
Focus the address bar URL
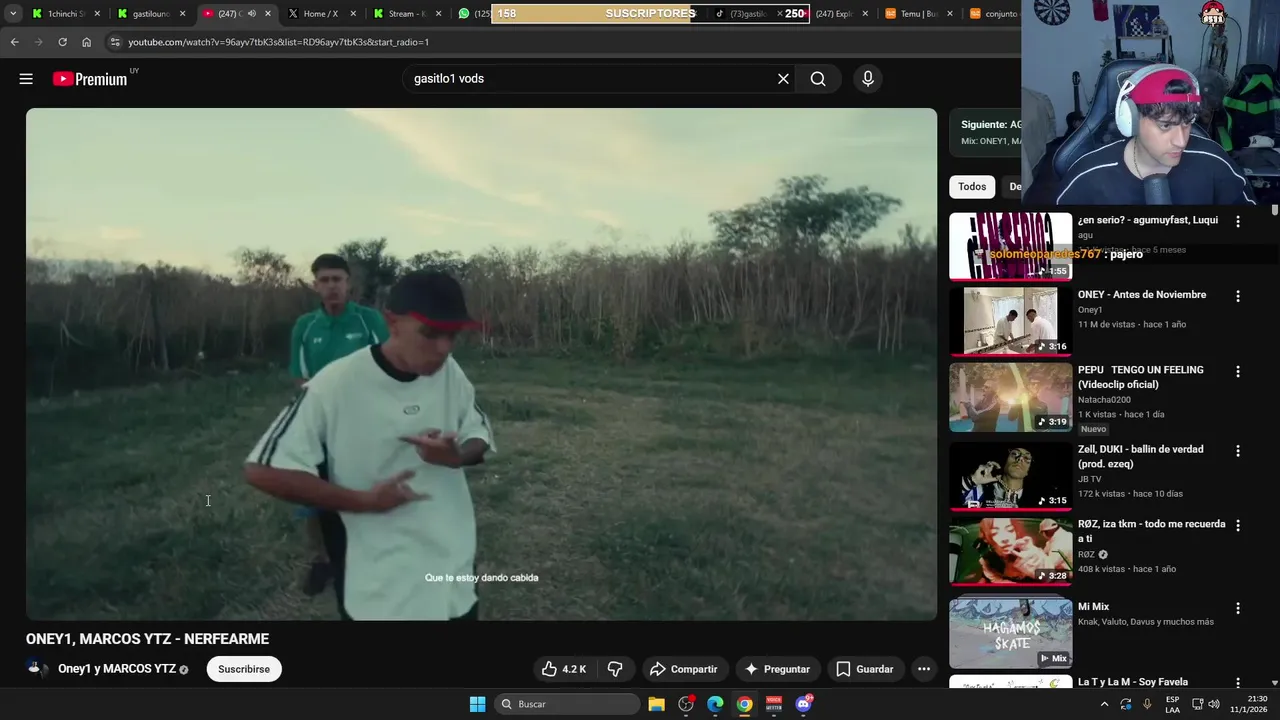pos(278,42)
